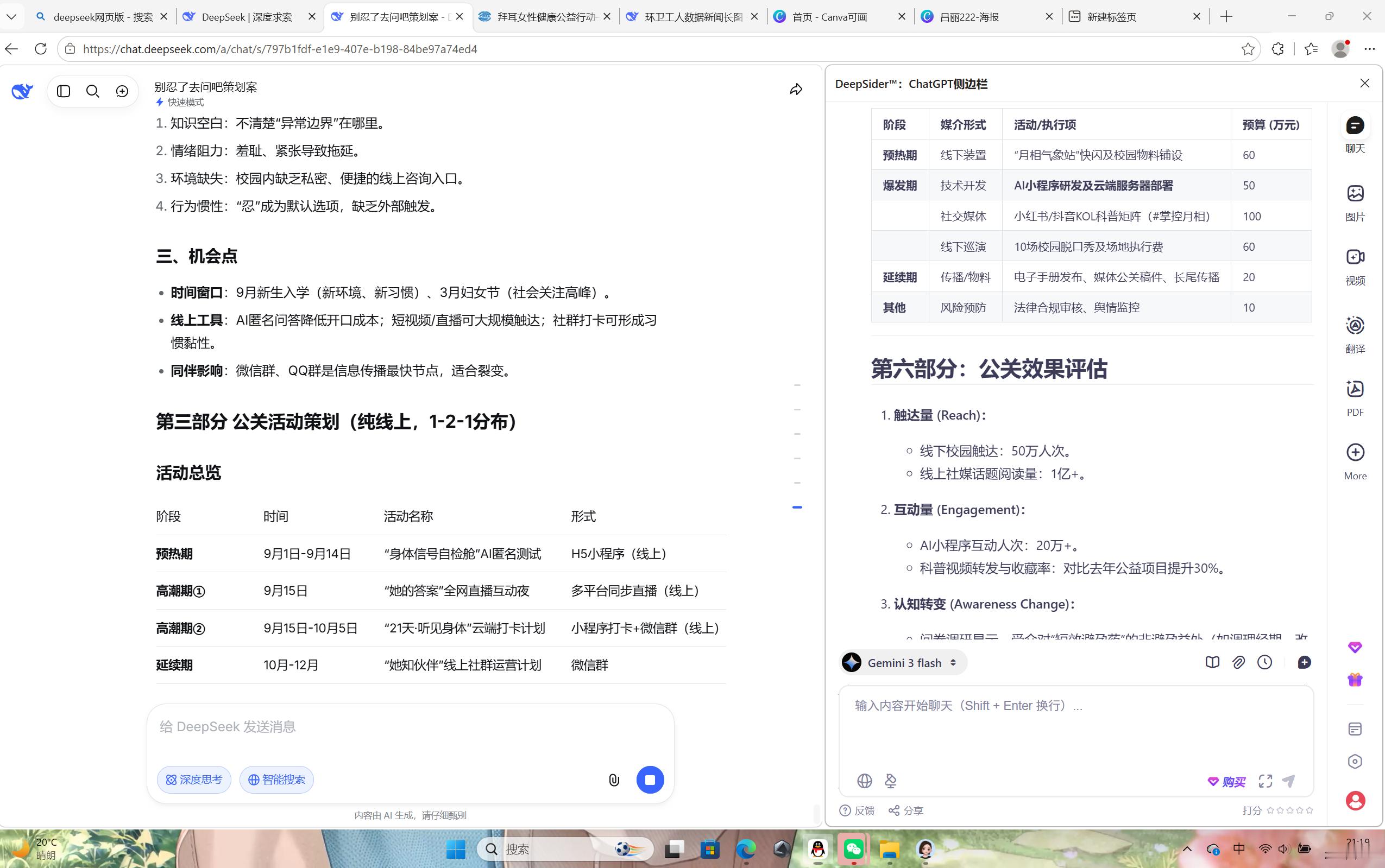
Task: Show hidden system tray icons
Action: click(1187, 849)
